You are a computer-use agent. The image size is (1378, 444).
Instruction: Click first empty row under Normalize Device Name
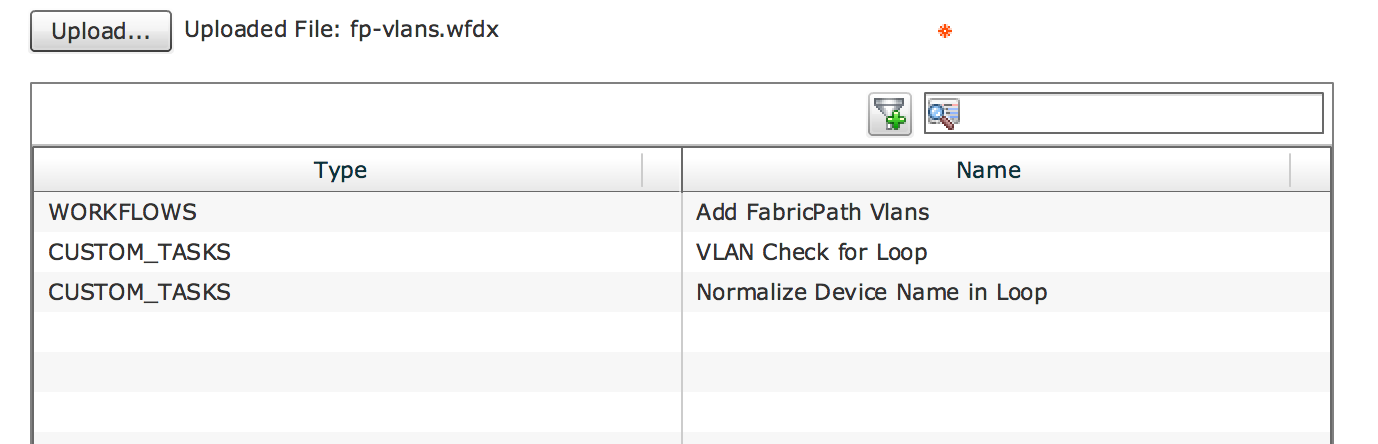[x=1006, y=332]
